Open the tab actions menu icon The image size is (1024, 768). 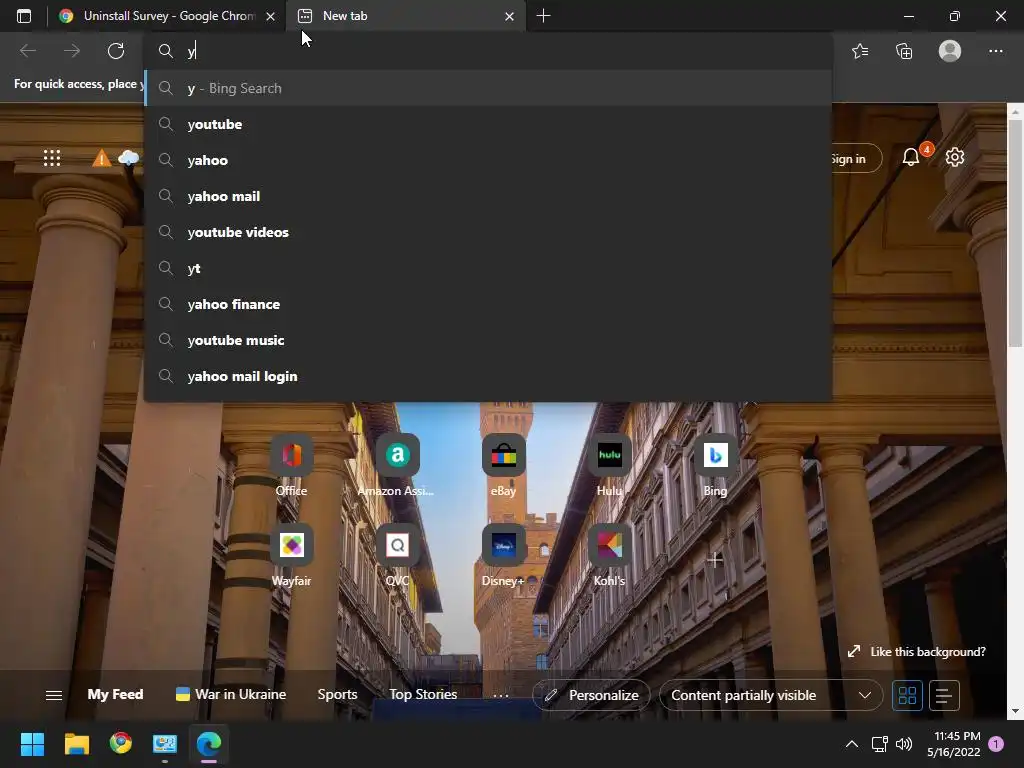pyautogui.click(x=24, y=16)
